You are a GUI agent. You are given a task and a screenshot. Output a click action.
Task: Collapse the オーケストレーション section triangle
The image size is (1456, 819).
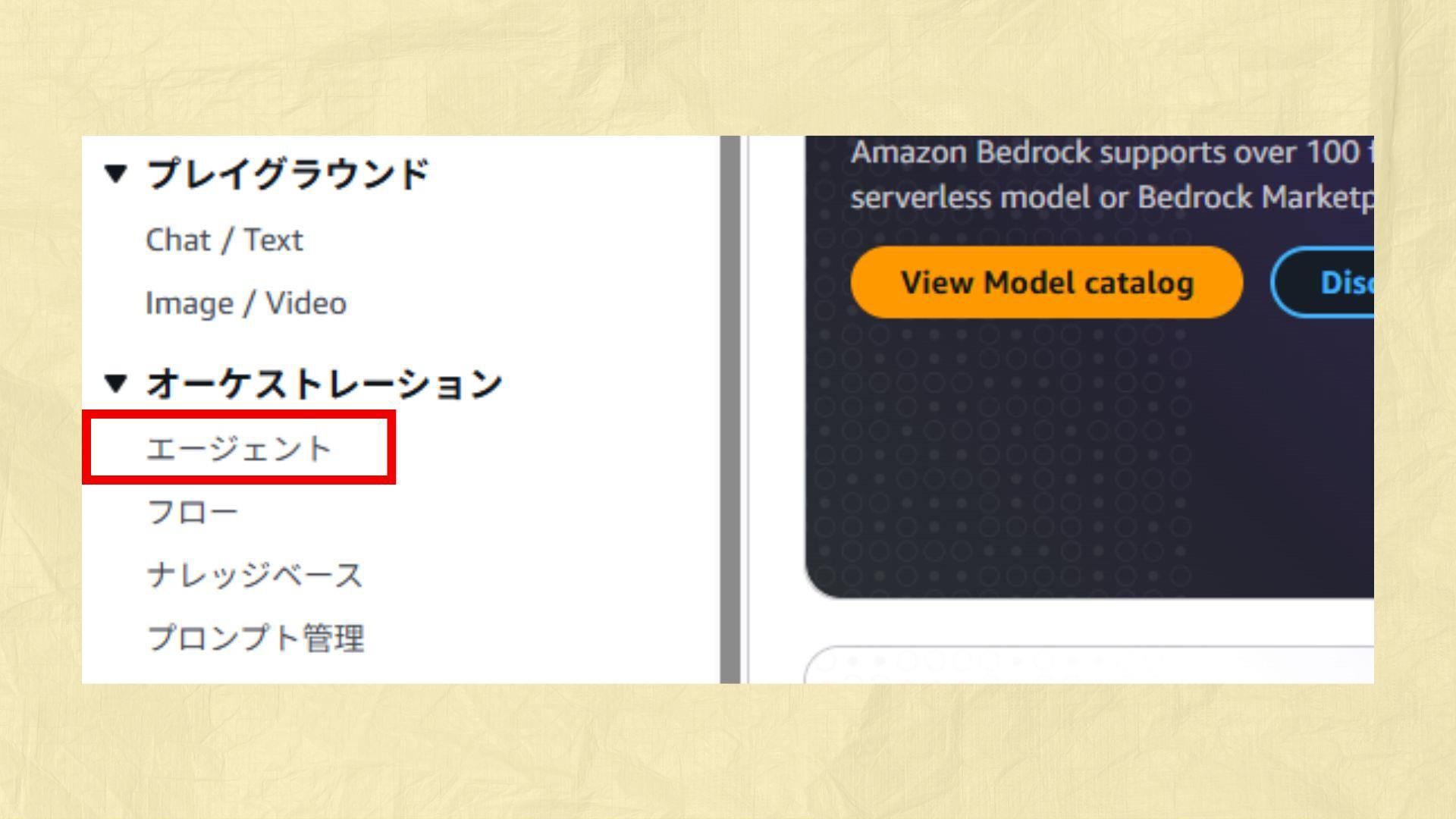pyautogui.click(x=115, y=383)
